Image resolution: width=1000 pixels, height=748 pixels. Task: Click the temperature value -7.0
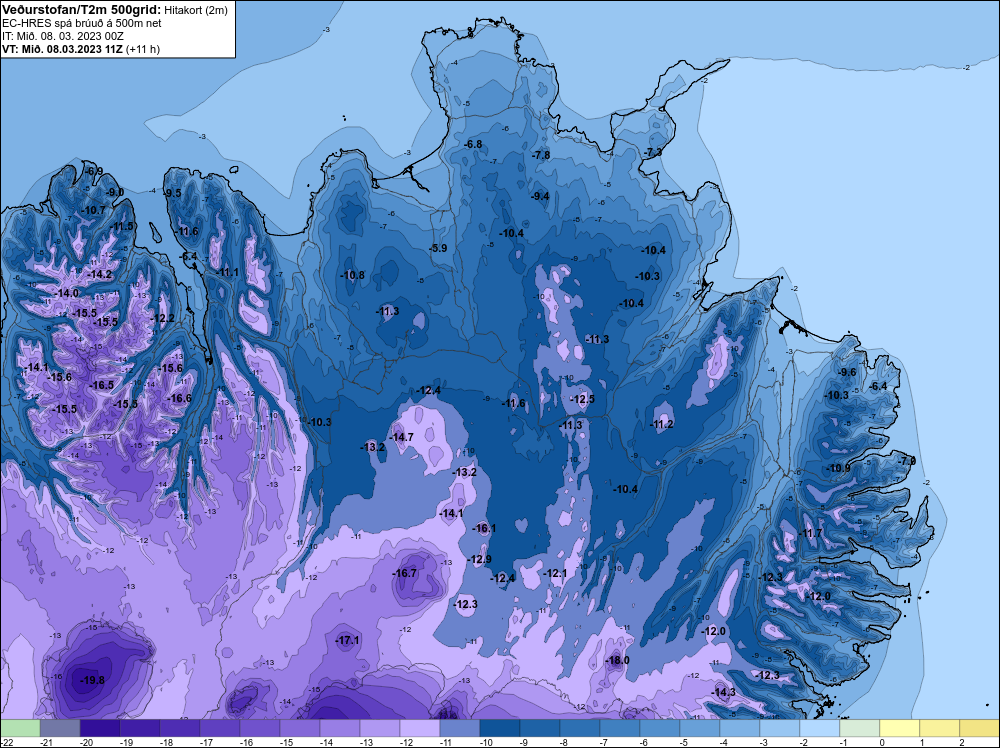click(x=907, y=460)
